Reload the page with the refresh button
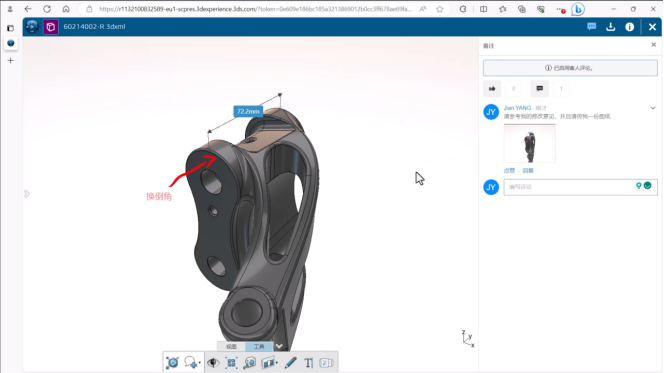 click(x=47, y=9)
